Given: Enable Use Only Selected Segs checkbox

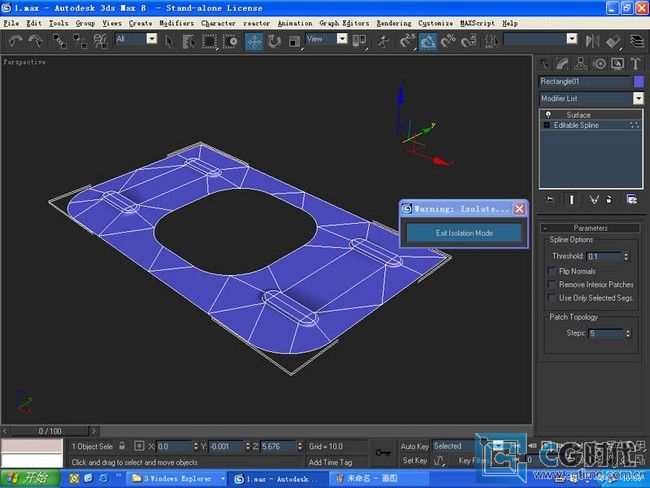Looking at the screenshot, I should coord(552,298).
